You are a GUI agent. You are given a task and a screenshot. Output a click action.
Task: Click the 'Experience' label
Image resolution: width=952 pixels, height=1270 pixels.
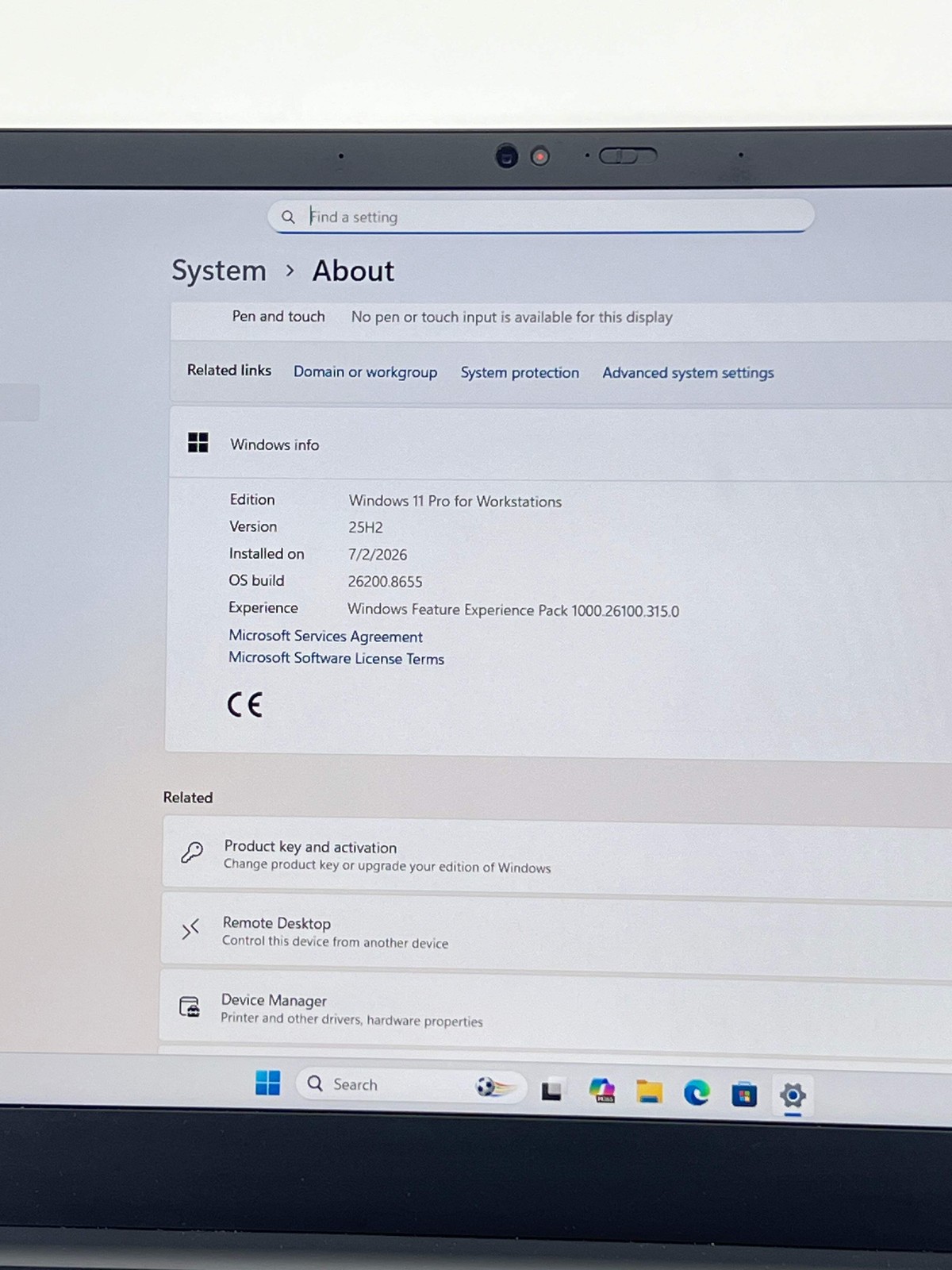[x=263, y=607]
